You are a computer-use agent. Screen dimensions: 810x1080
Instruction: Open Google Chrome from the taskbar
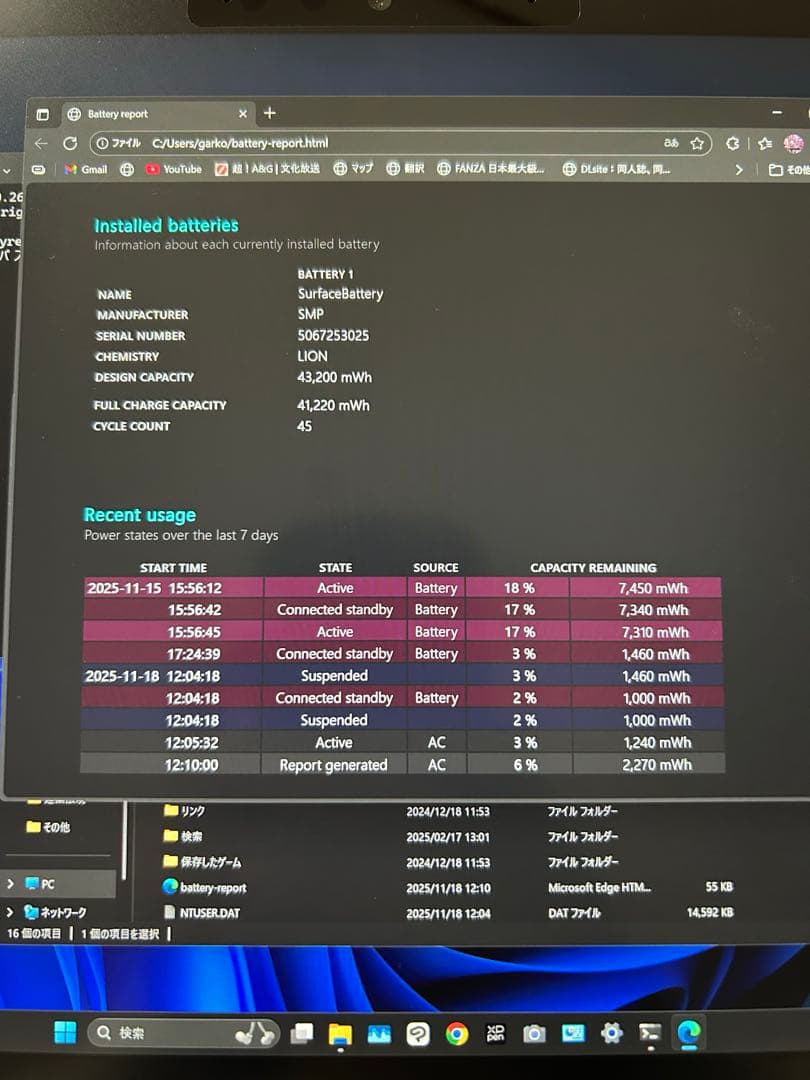457,1033
